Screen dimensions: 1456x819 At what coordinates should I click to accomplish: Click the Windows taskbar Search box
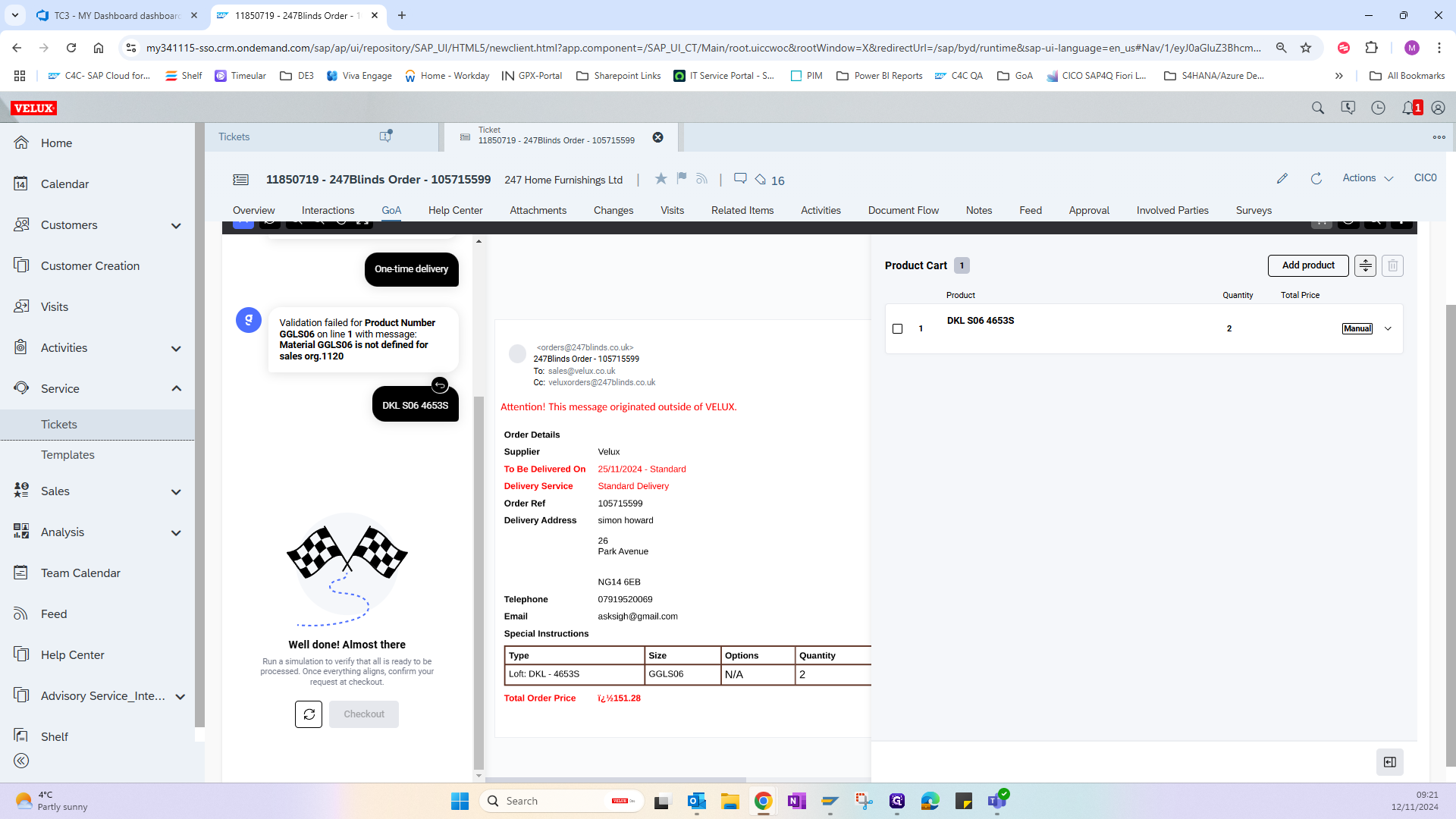(x=561, y=801)
